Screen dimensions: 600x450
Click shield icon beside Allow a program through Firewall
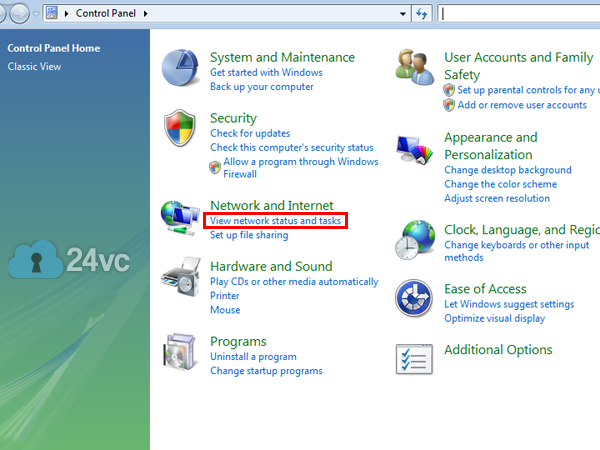pyautogui.click(x=215, y=167)
